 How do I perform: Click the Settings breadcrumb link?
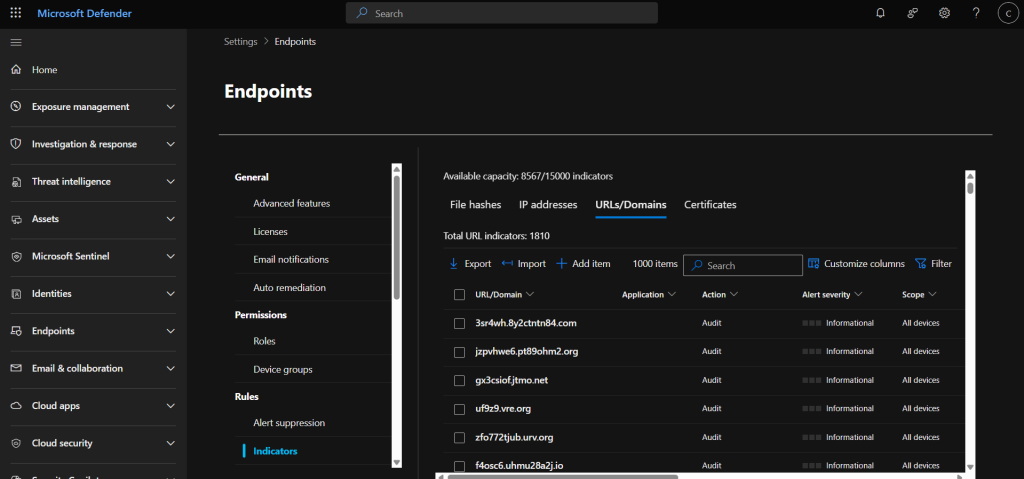pyautogui.click(x=241, y=41)
